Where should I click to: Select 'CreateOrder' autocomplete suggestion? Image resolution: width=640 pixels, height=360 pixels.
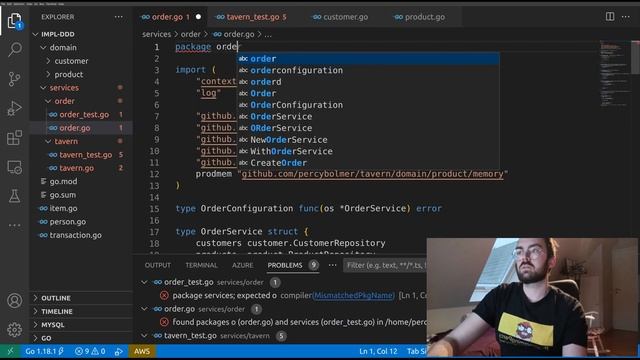coord(368,163)
